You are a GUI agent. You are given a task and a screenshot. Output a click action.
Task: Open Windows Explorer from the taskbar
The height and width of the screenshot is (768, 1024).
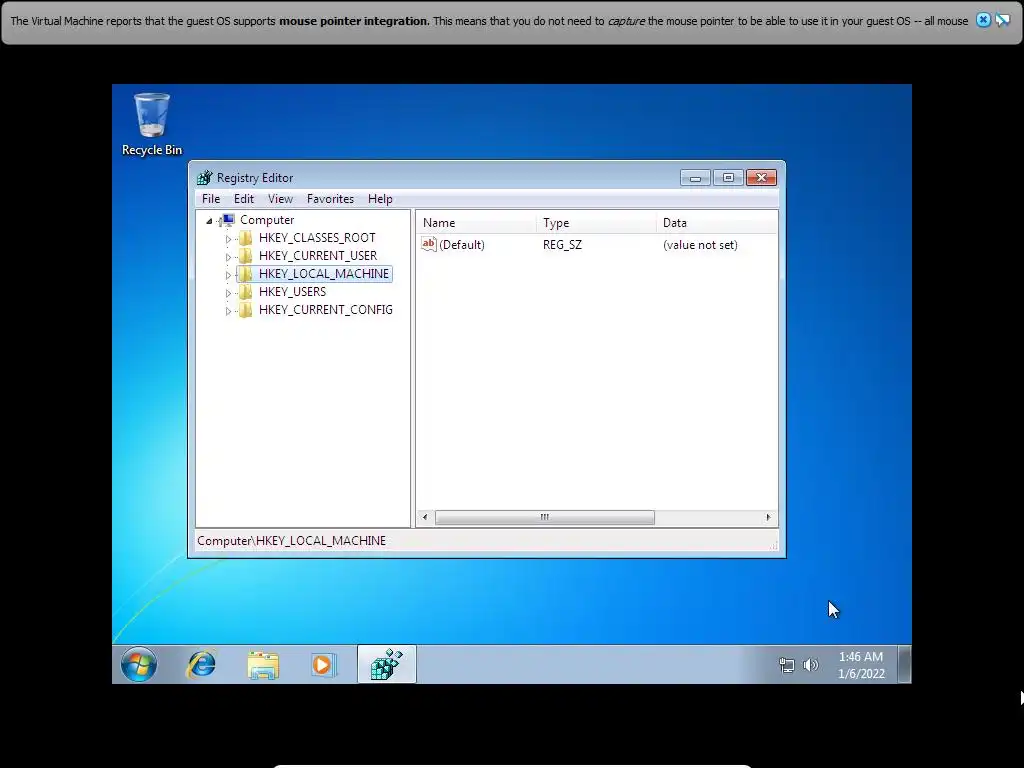coord(263,665)
